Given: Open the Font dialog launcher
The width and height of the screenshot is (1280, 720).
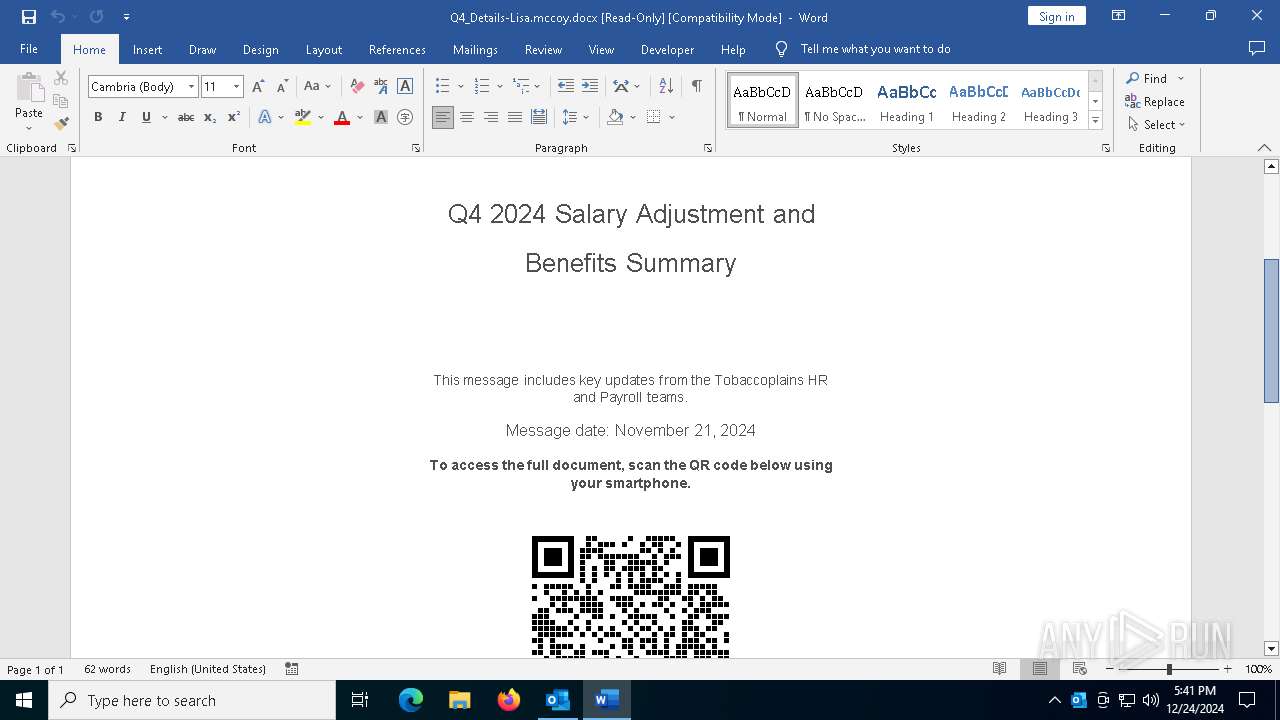Looking at the screenshot, I should [416, 148].
